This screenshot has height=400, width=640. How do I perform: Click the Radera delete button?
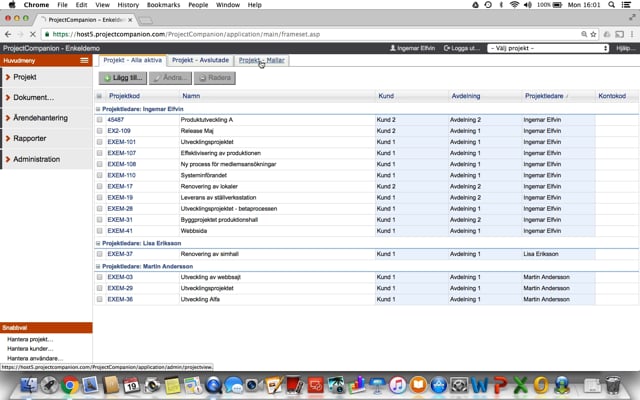click(x=215, y=78)
